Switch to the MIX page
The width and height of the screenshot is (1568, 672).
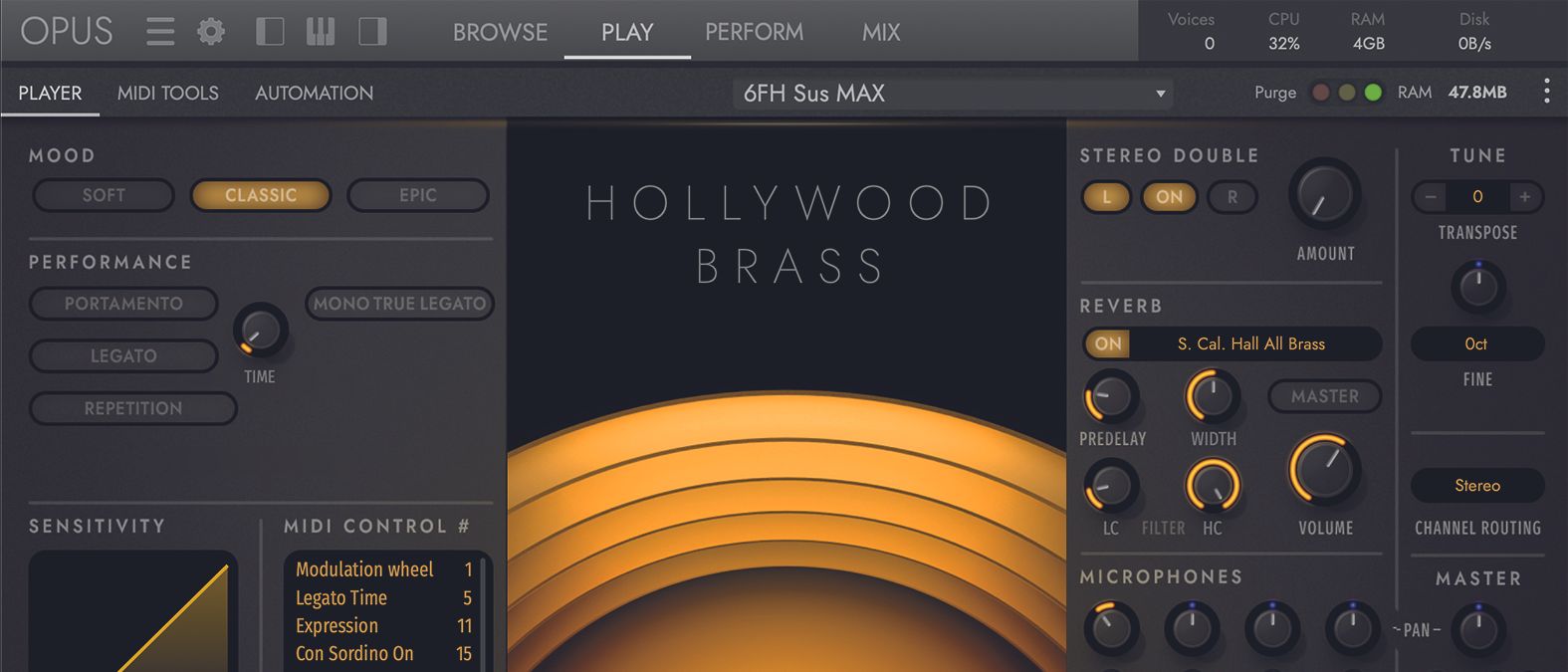coord(881,32)
